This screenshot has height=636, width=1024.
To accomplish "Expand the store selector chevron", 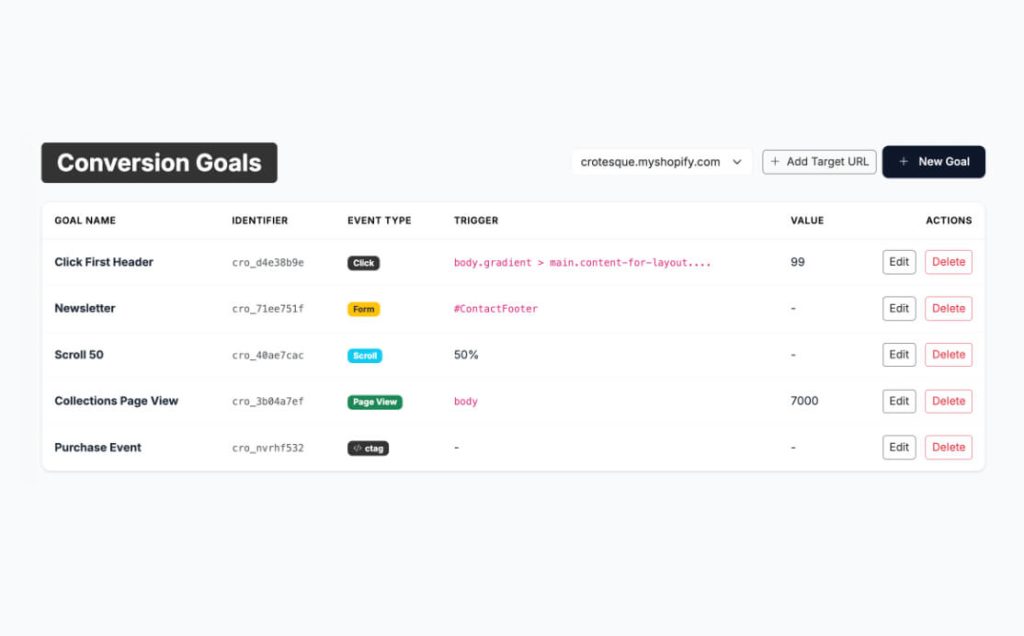I will click(x=738, y=162).
